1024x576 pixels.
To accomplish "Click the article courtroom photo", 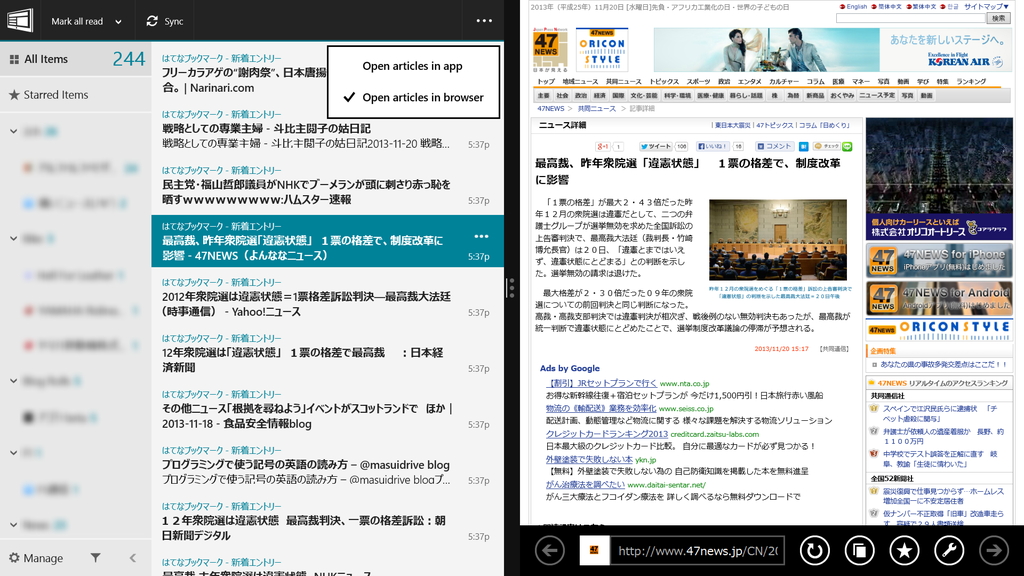I will pos(778,240).
